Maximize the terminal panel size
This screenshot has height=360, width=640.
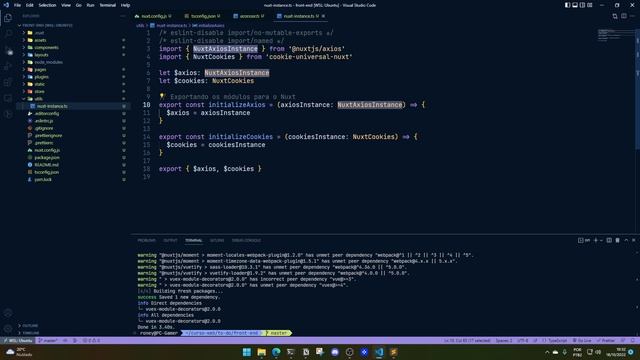626,240
